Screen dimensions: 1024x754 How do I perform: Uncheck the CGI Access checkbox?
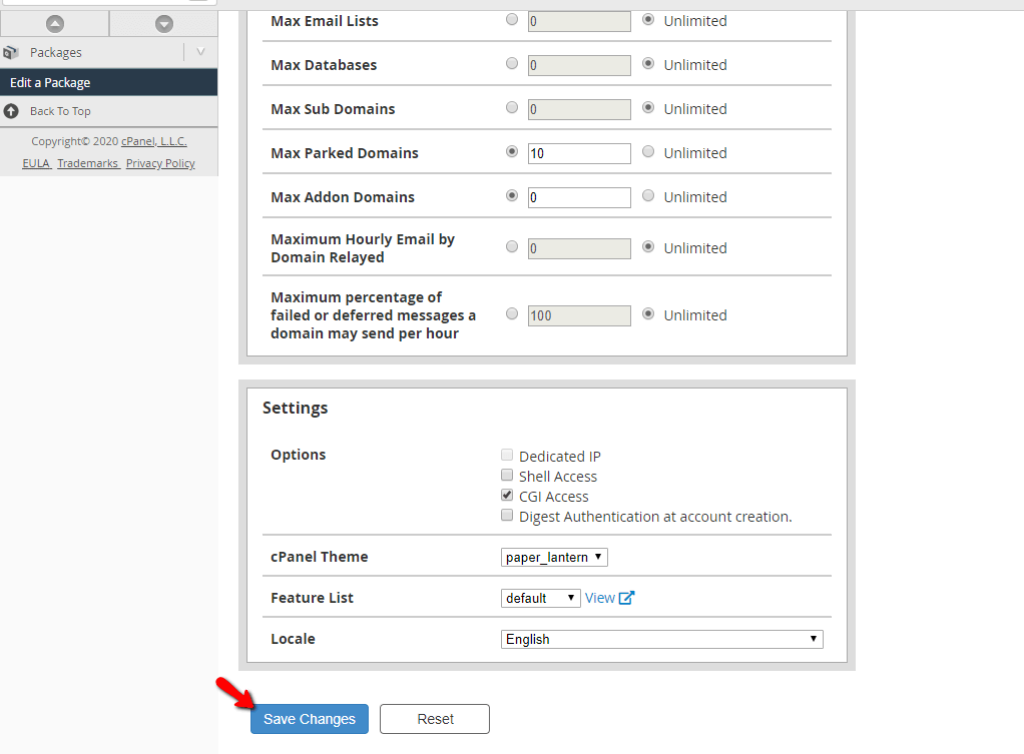pyautogui.click(x=507, y=495)
